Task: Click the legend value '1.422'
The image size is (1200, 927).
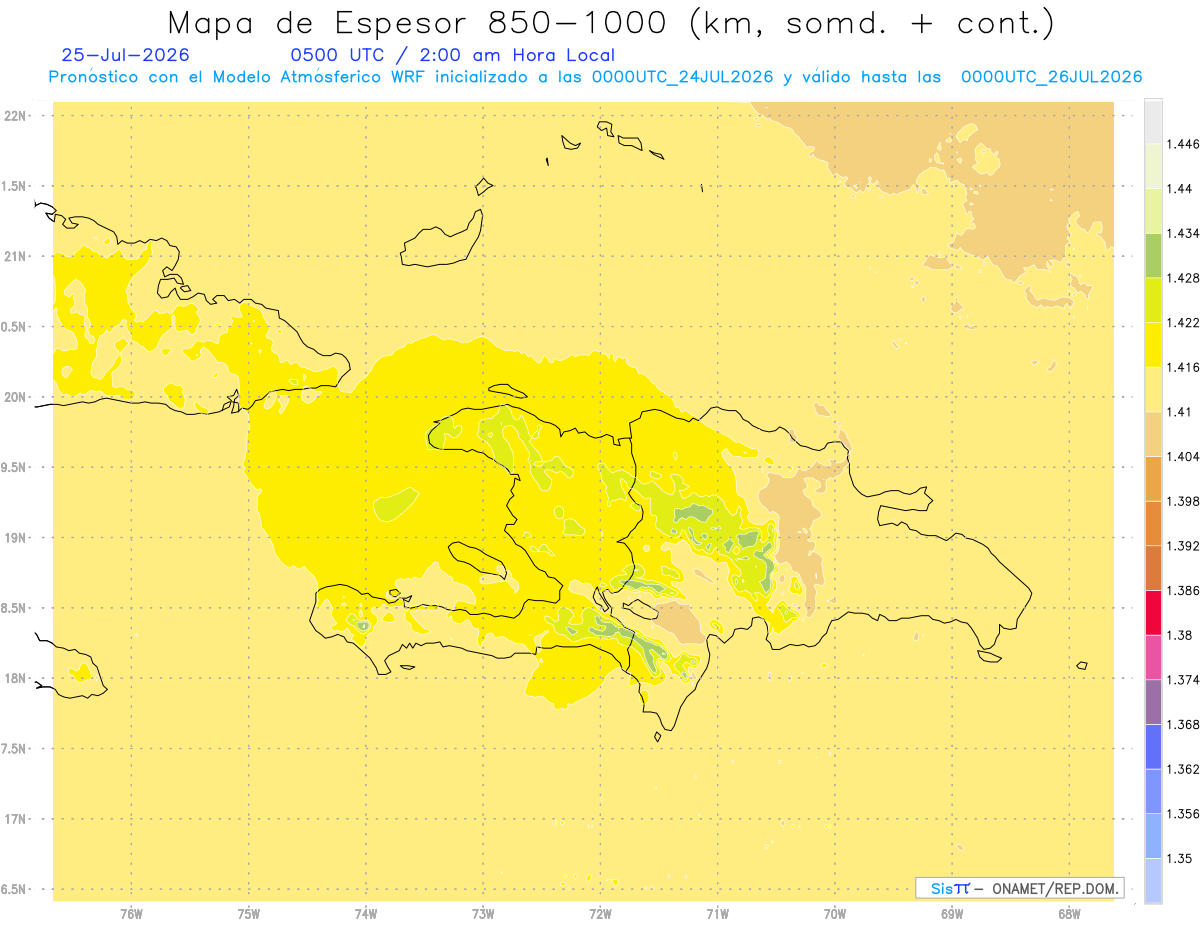Action: pyautogui.click(x=1183, y=322)
